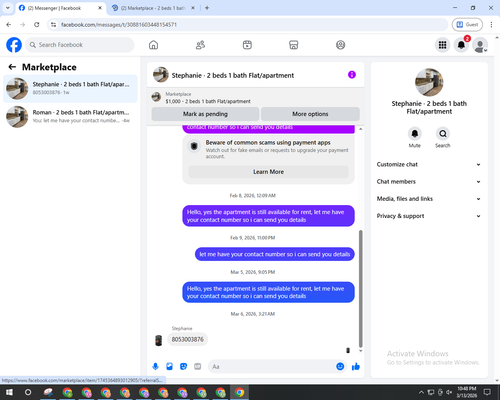Reload the page
The width and height of the screenshot is (500, 400).
click(37, 25)
